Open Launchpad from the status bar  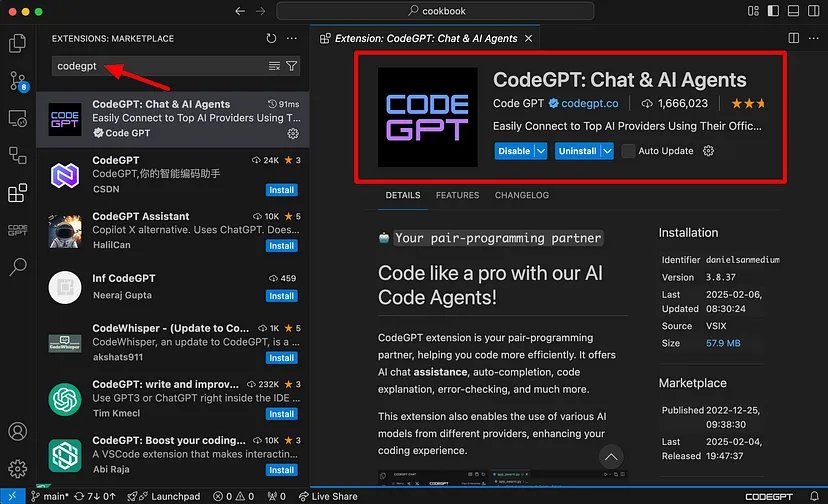point(164,497)
